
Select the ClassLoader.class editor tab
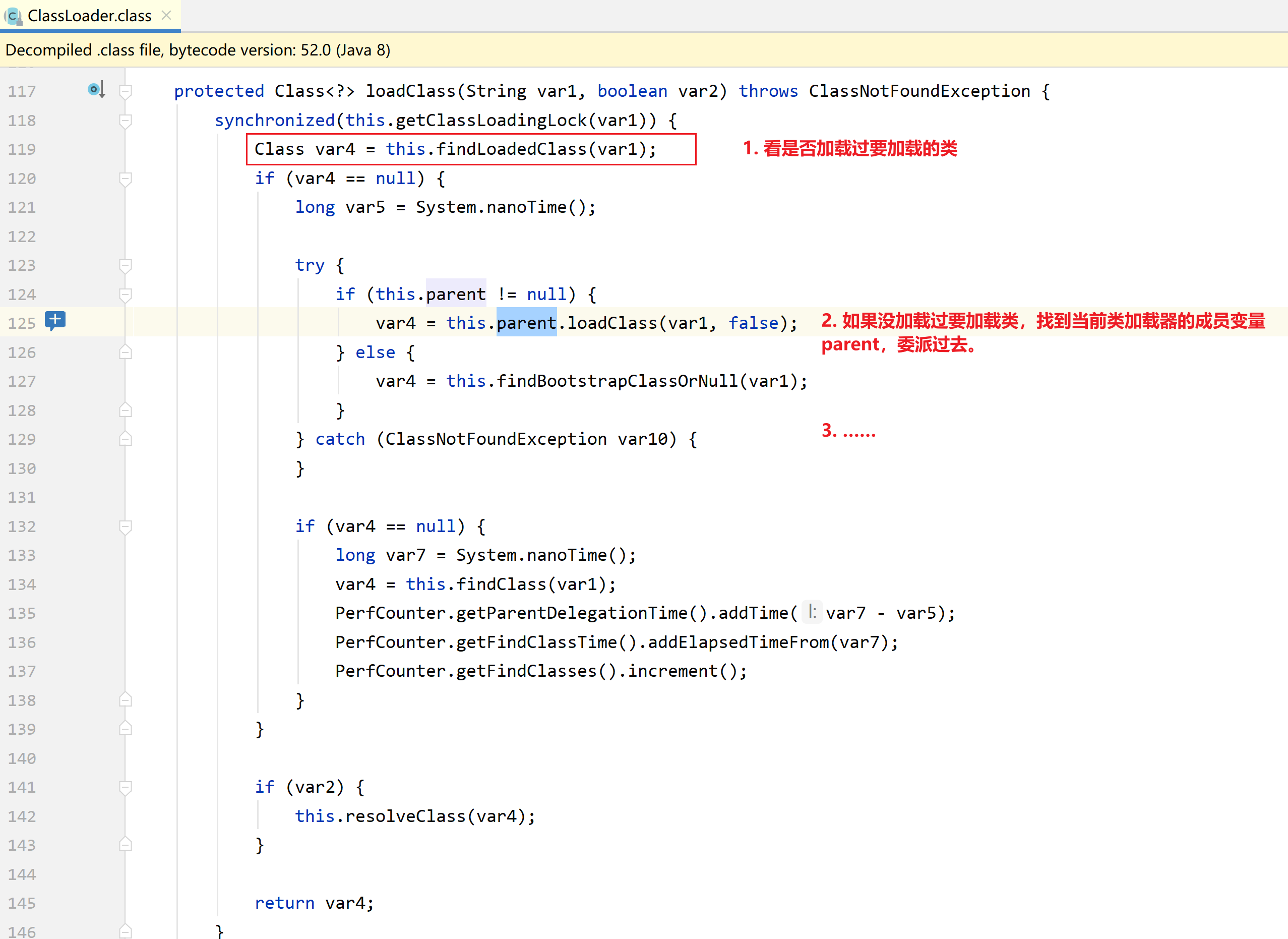pyautogui.click(x=89, y=16)
